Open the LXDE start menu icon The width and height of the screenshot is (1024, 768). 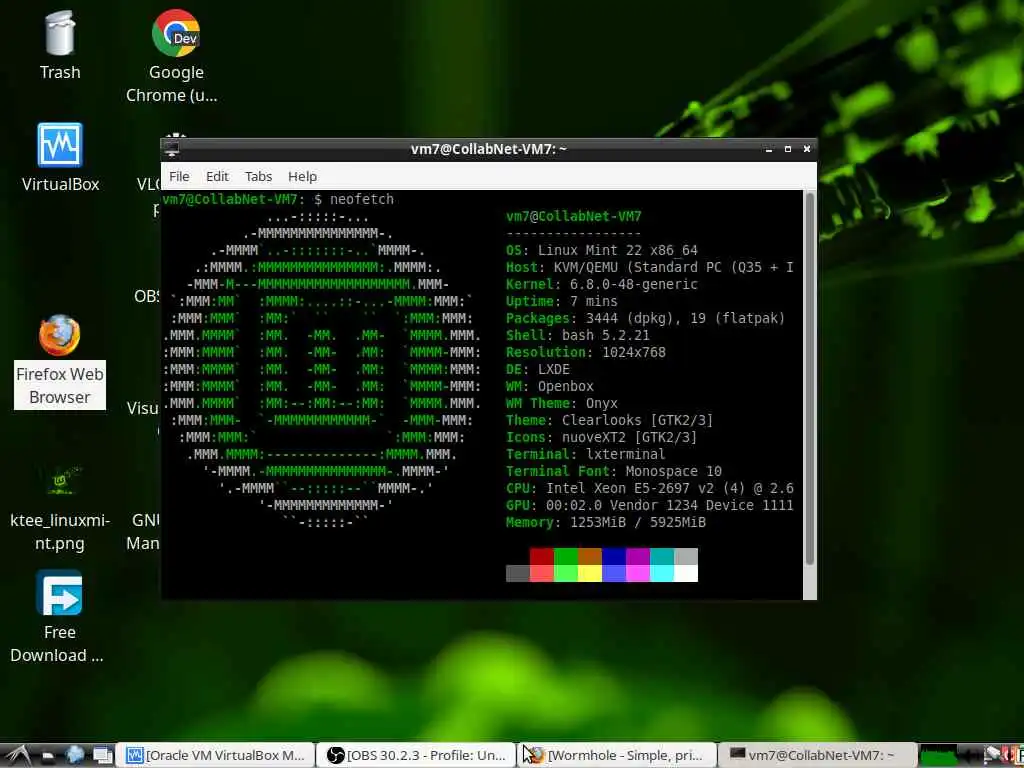(18, 756)
